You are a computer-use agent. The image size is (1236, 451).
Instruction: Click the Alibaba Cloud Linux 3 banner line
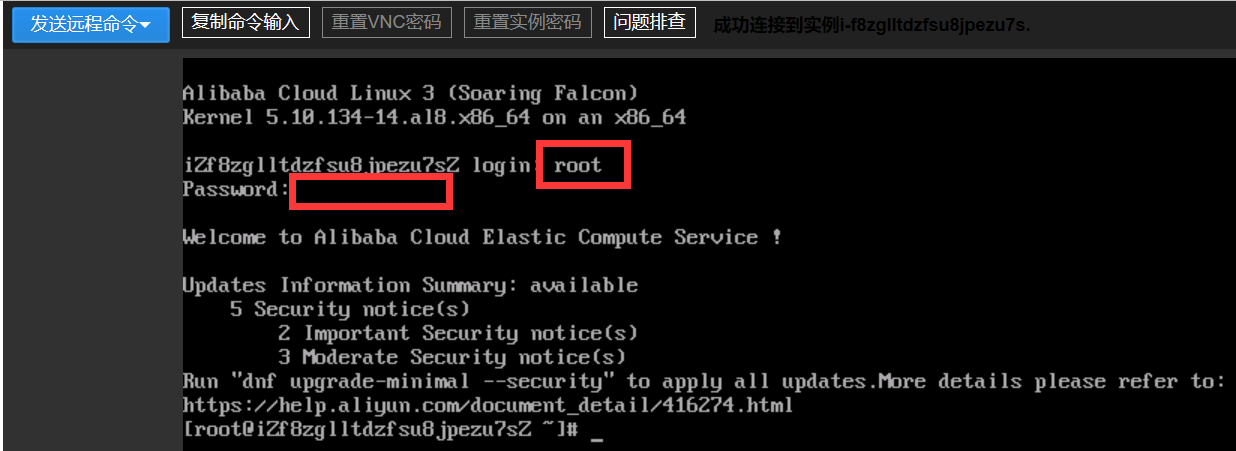410,94
